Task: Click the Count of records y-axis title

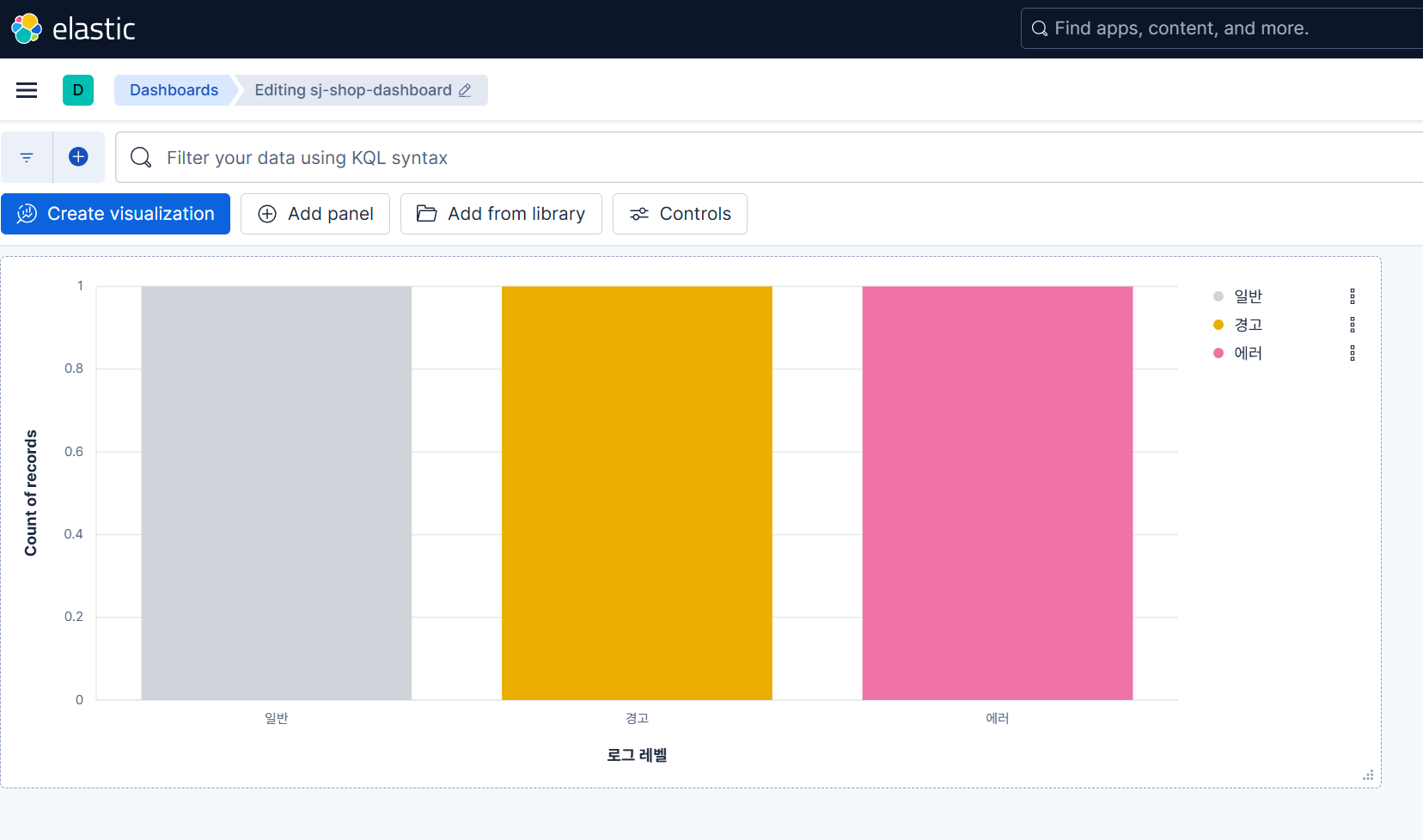Action: click(x=31, y=493)
